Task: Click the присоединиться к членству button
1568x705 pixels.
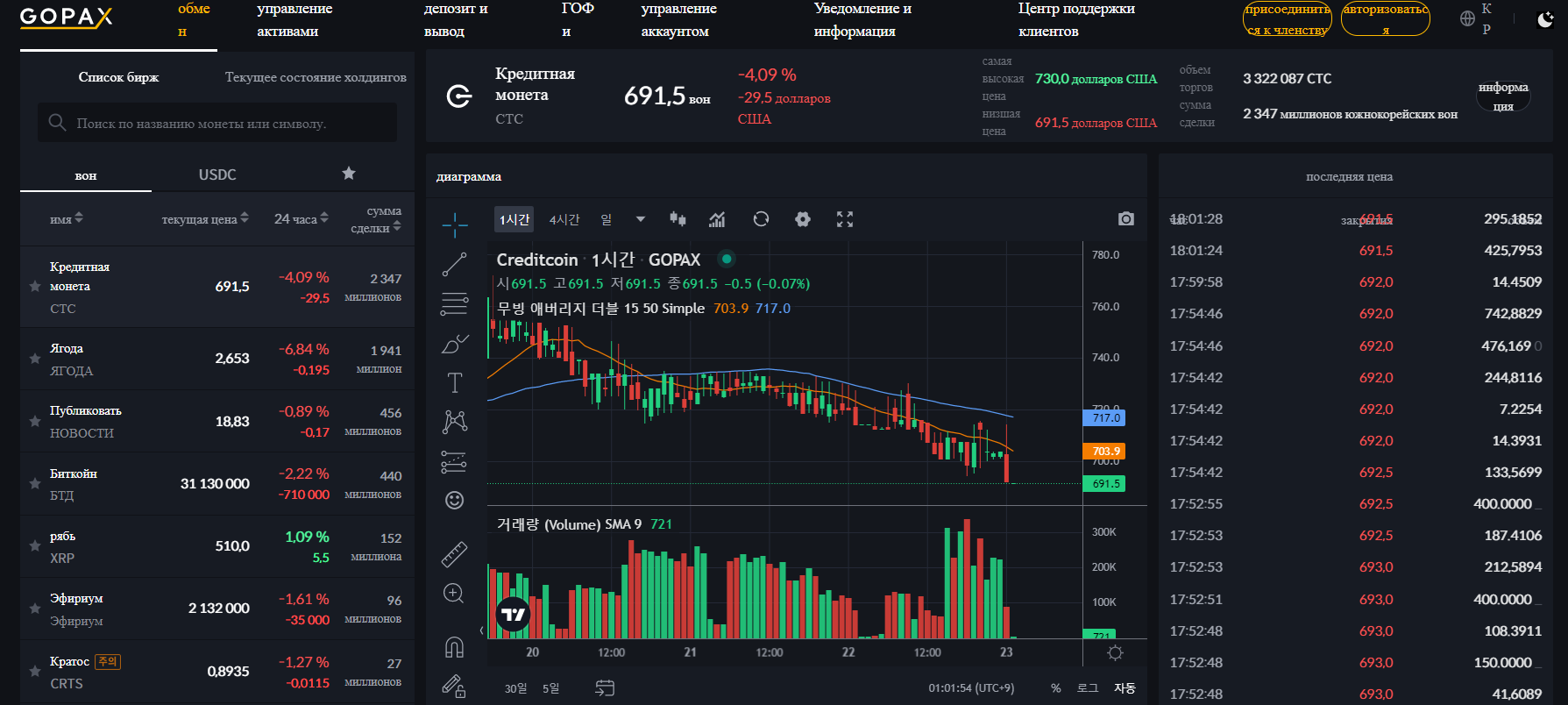Action: point(1287,19)
